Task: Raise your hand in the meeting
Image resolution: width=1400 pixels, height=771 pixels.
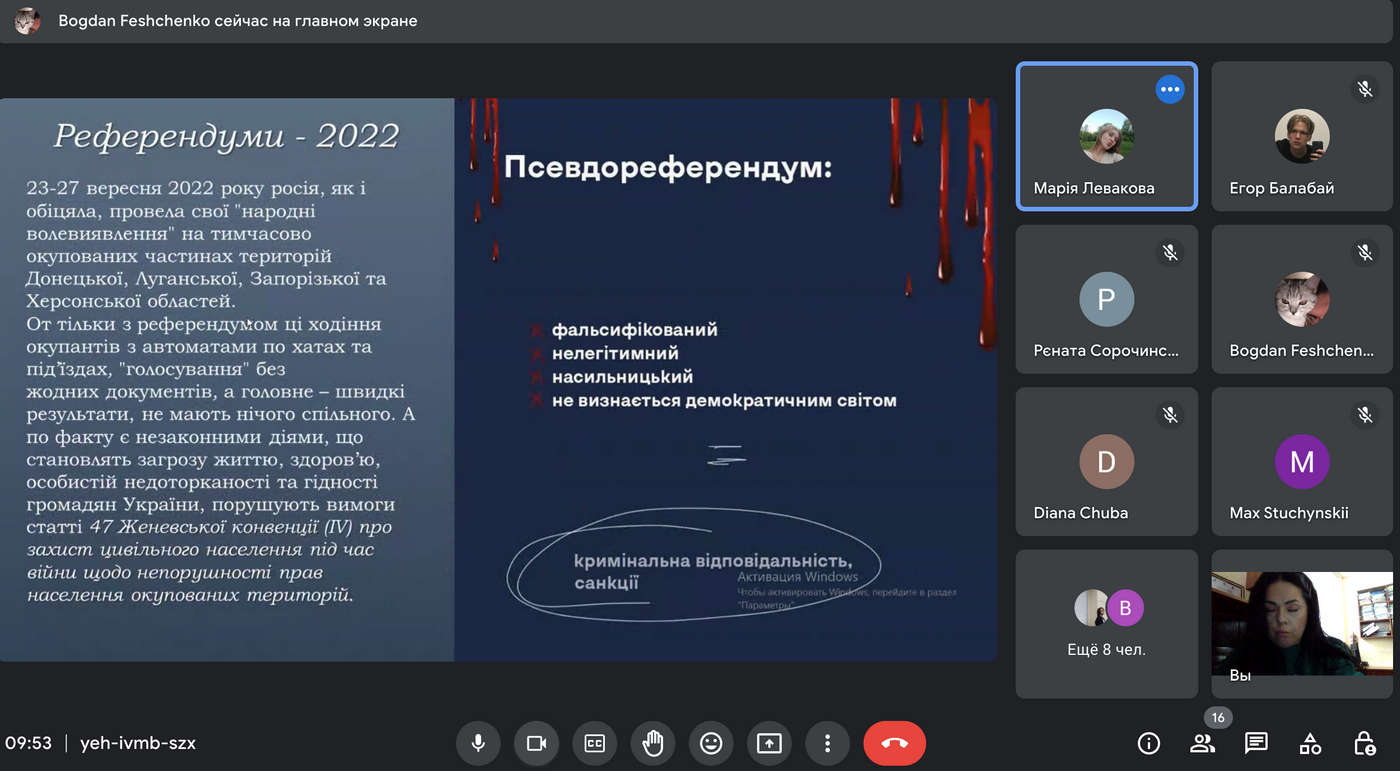Action: click(x=653, y=743)
